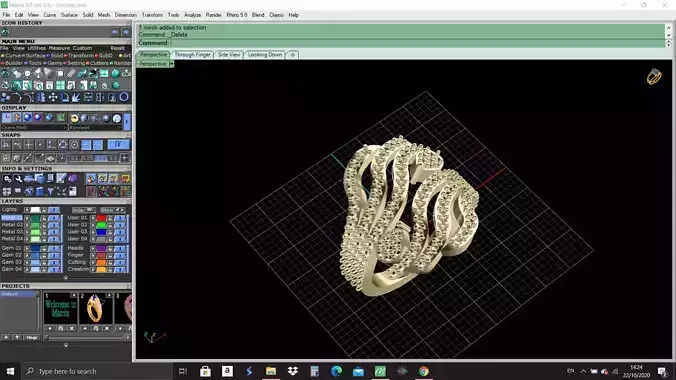Select the Gems category in Main Menu
The image size is (676, 380).
click(x=55, y=63)
